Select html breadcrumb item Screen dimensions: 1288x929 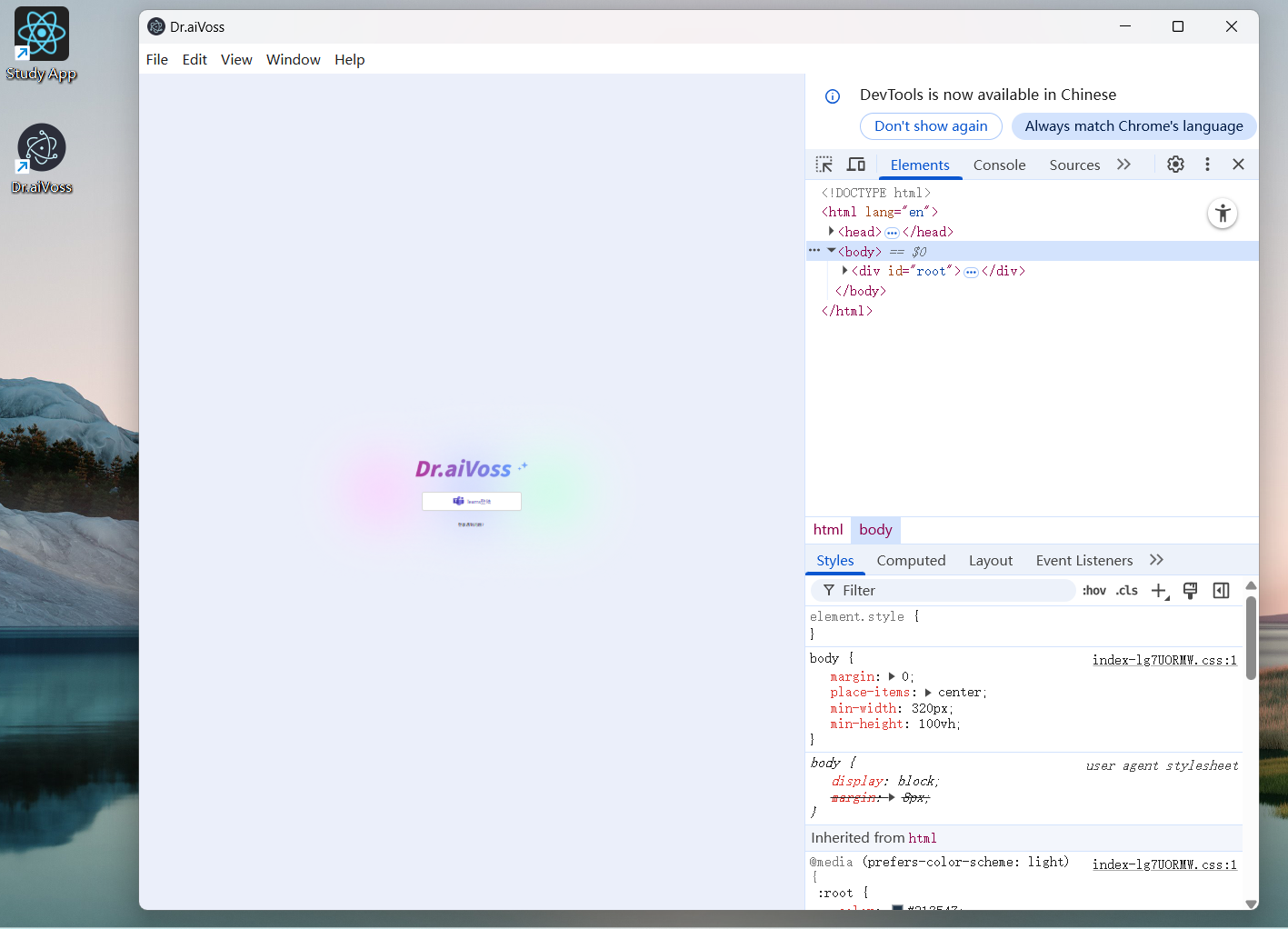pyautogui.click(x=828, y=530)
